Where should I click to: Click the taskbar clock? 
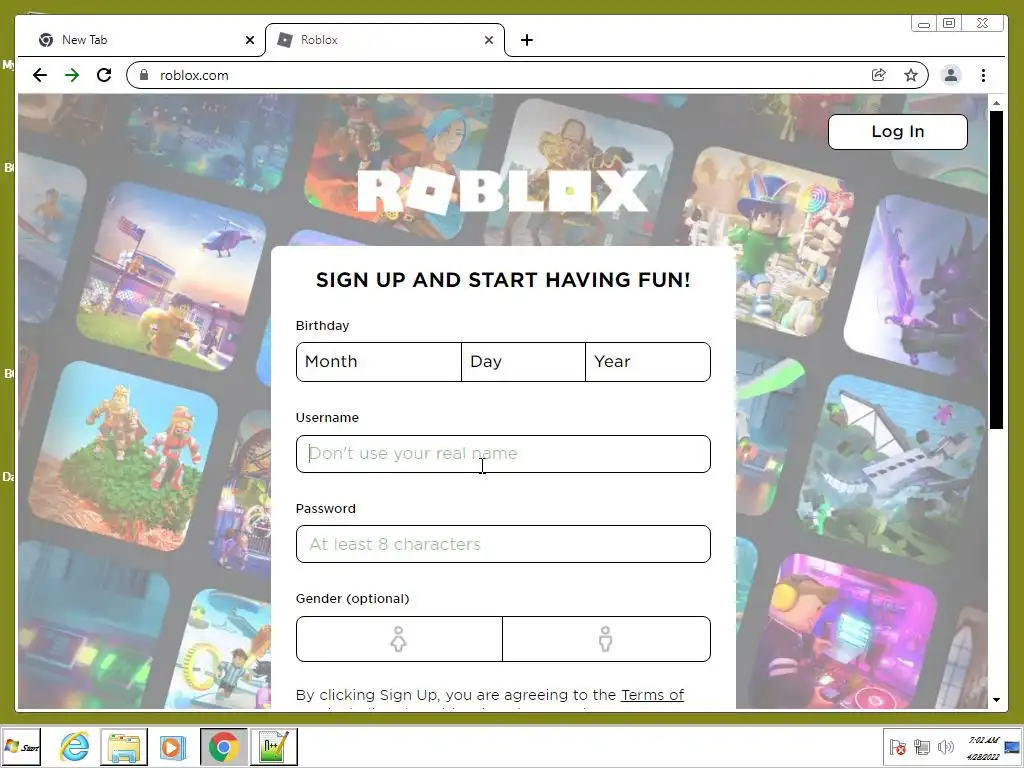[982, 748]
